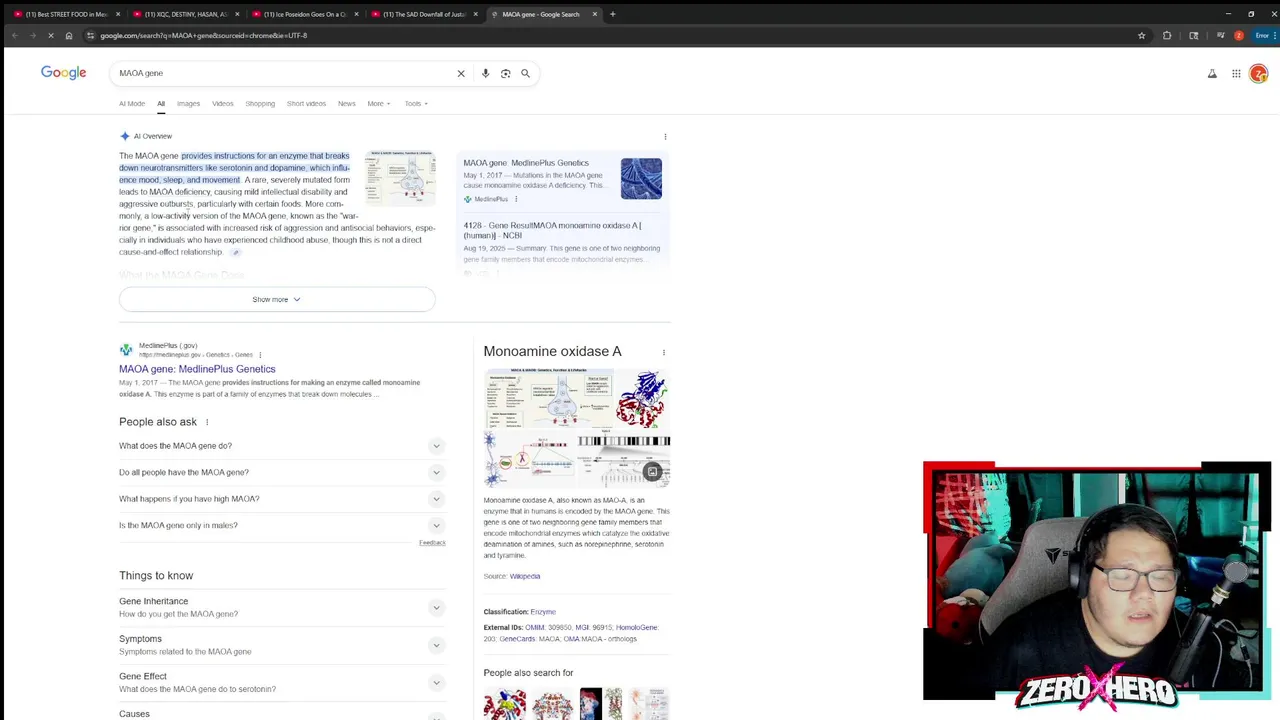This screenshot has height=720, width=1280.
Task: Go to Chrome home page icon
Action: (x=69, y=35)
